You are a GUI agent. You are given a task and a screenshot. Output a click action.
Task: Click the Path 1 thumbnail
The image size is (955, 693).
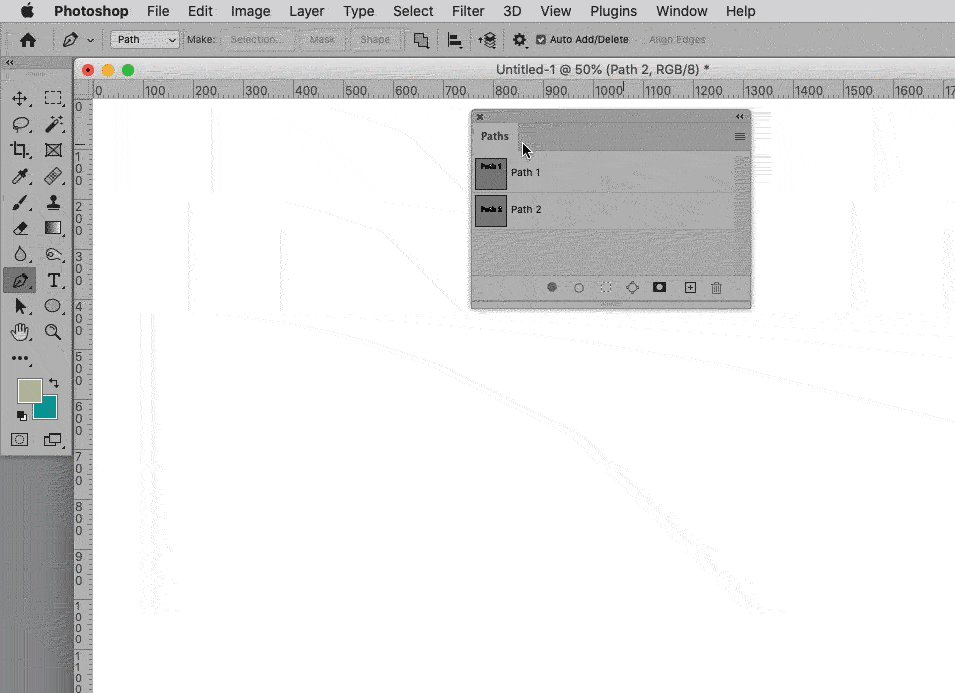pos(491,174)
